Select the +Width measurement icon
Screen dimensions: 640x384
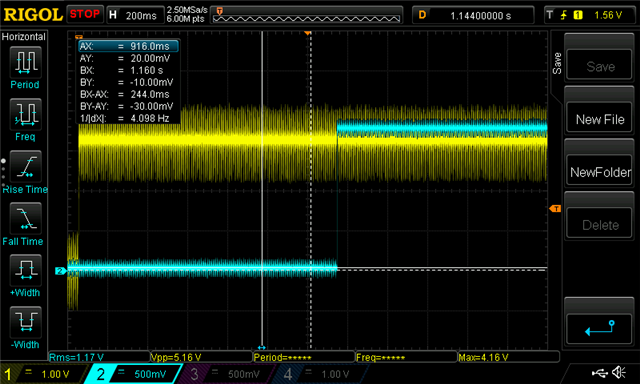(25, 270)
